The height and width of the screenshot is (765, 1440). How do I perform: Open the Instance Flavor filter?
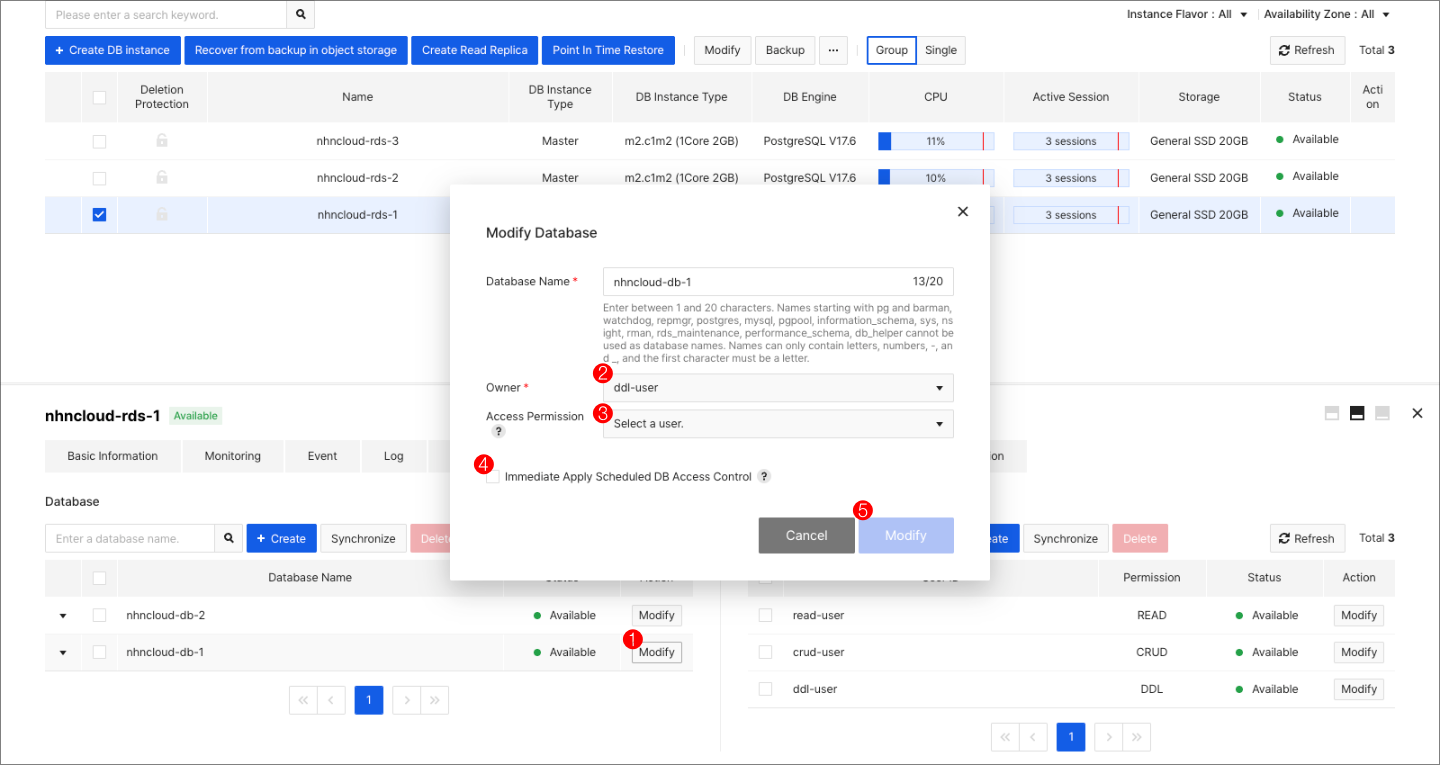click(x=1188, y=14)
